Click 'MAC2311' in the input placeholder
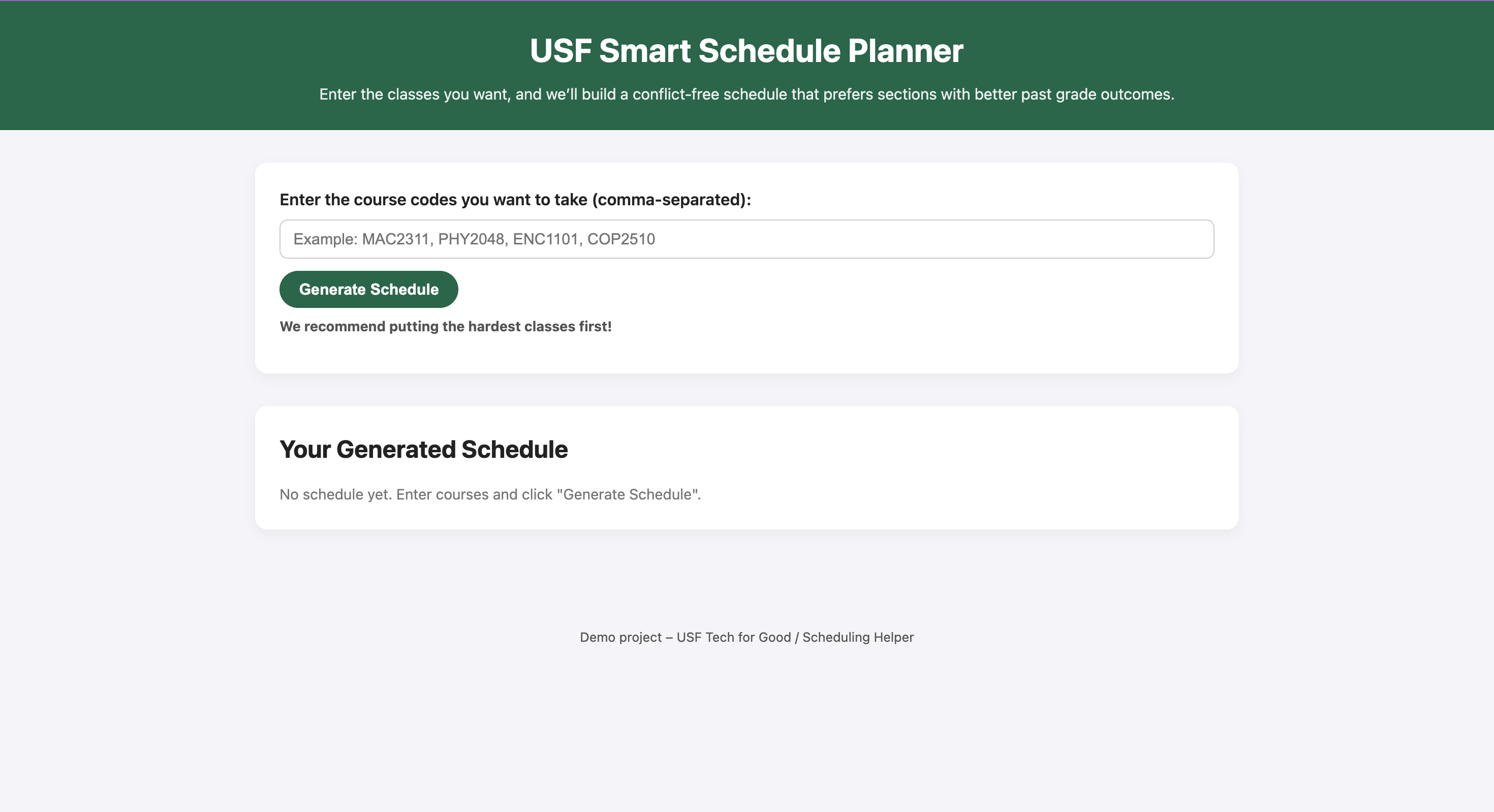The image size is (1494, 812). (397, 239)
